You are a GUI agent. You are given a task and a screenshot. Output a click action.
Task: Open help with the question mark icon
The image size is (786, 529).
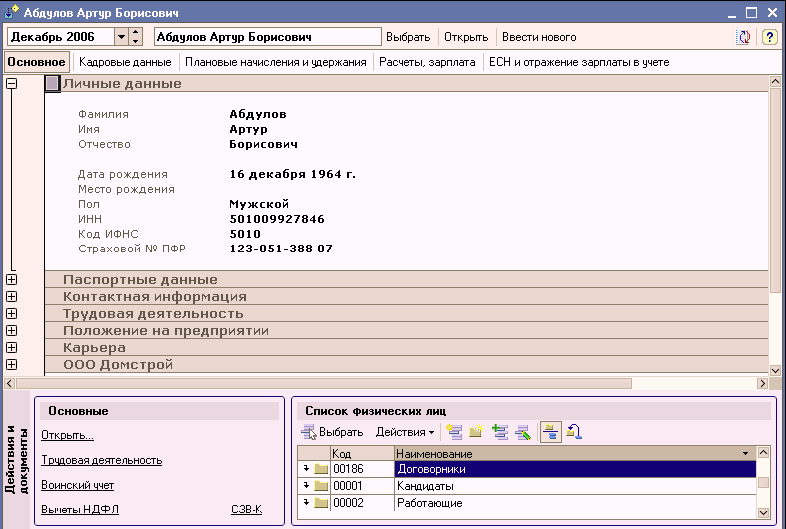[x=769, y=37]
